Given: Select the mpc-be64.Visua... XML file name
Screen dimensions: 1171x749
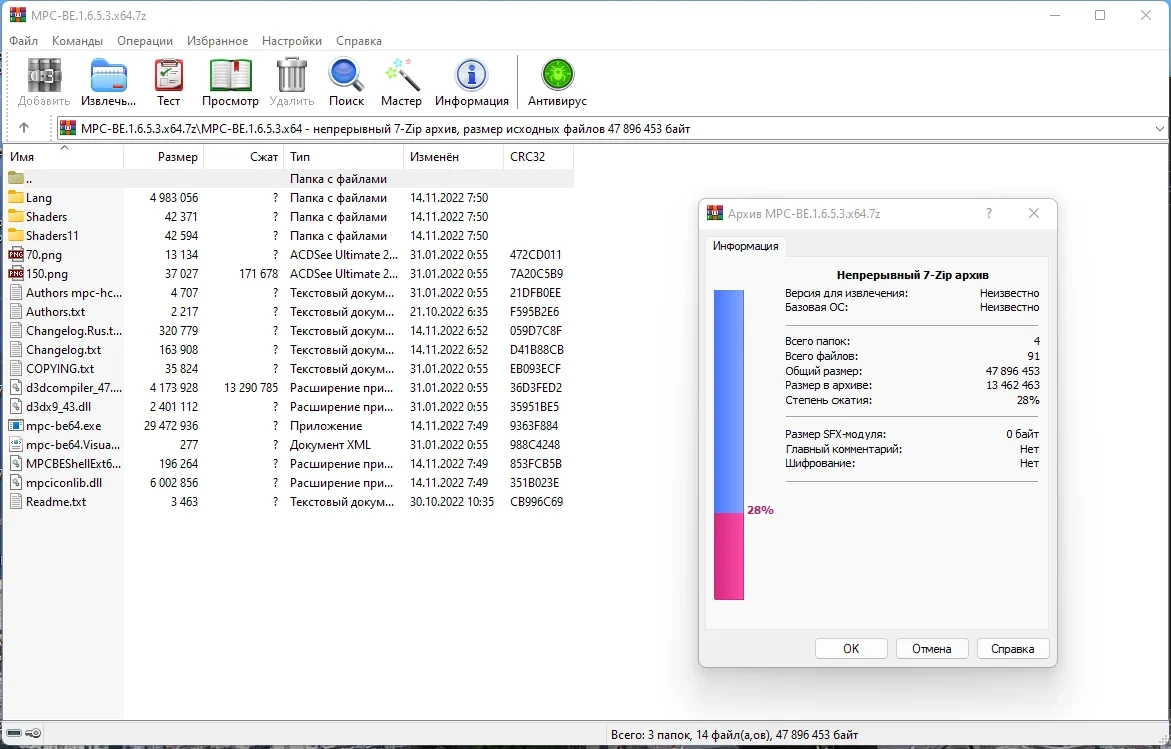Looking at the screenshot, I should coord(73,444).
